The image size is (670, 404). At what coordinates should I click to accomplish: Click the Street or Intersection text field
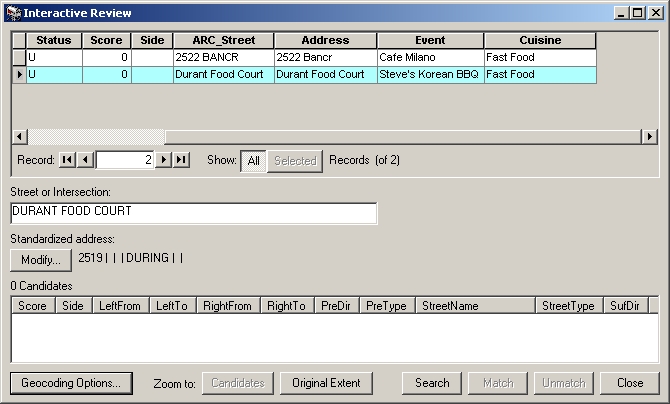193,212
